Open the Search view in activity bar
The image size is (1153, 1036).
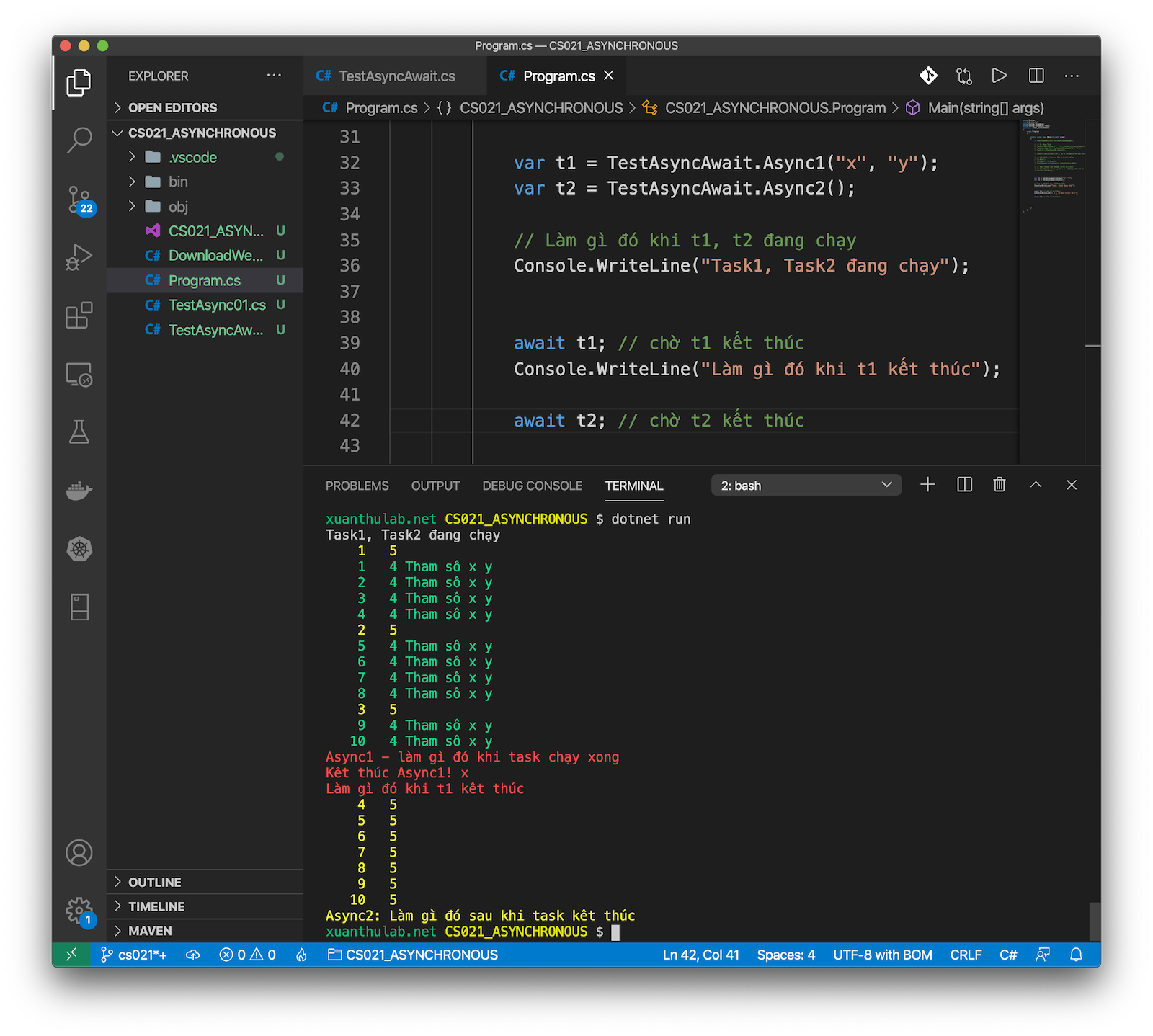(x=79, y=140)
